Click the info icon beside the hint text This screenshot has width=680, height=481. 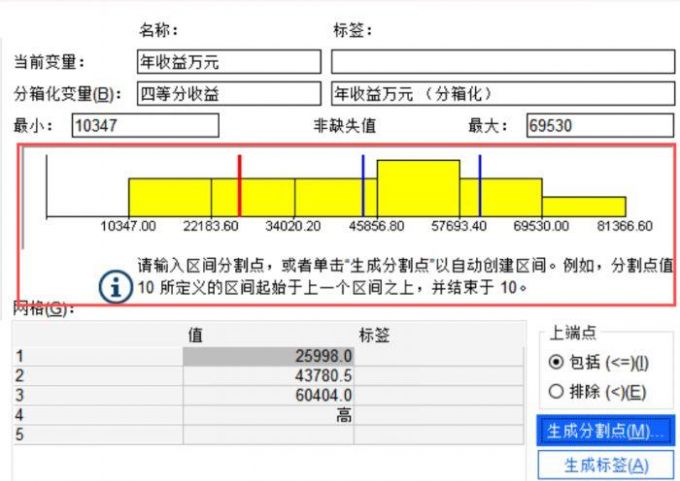tap(115, 287)
